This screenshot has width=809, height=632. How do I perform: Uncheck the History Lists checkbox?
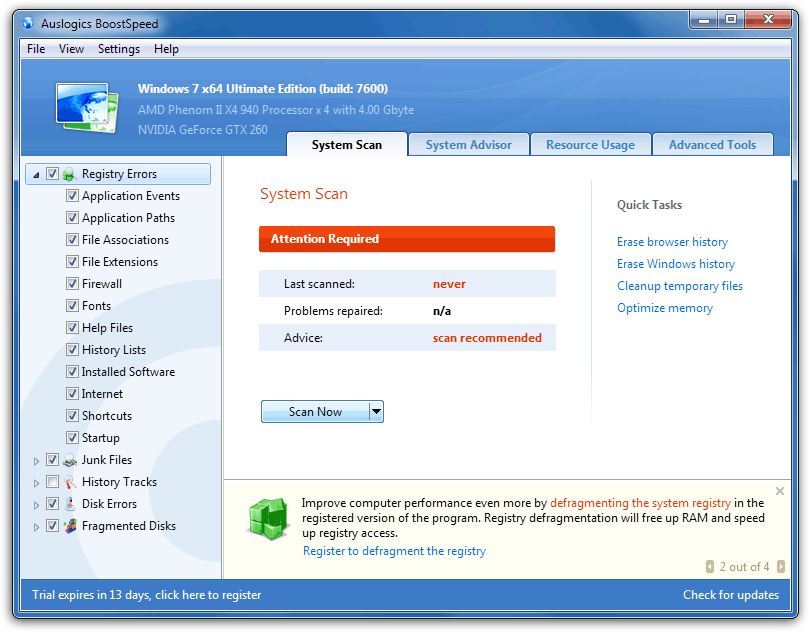coord(72,350)
